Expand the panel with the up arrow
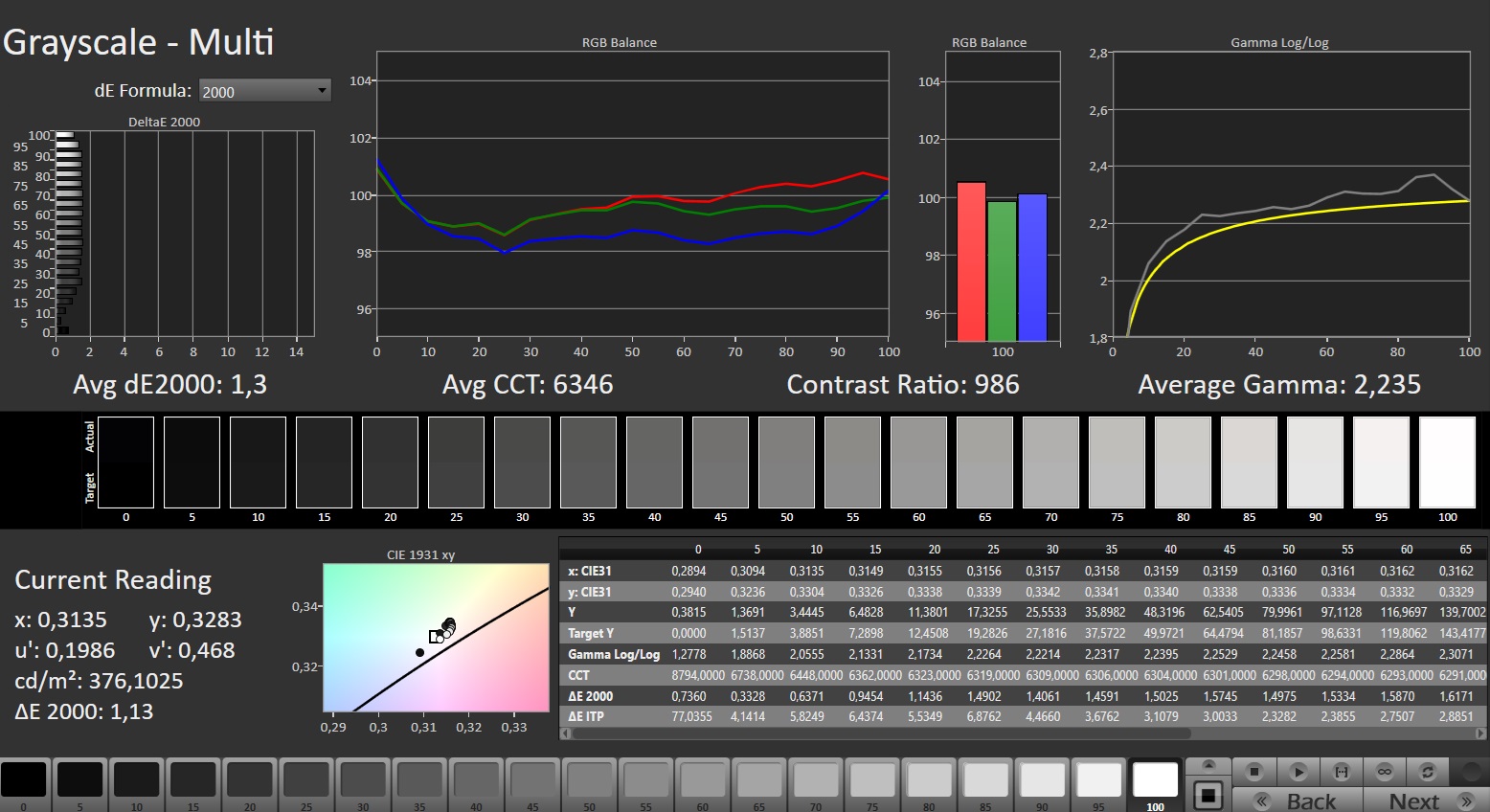 coord(1208,765)
